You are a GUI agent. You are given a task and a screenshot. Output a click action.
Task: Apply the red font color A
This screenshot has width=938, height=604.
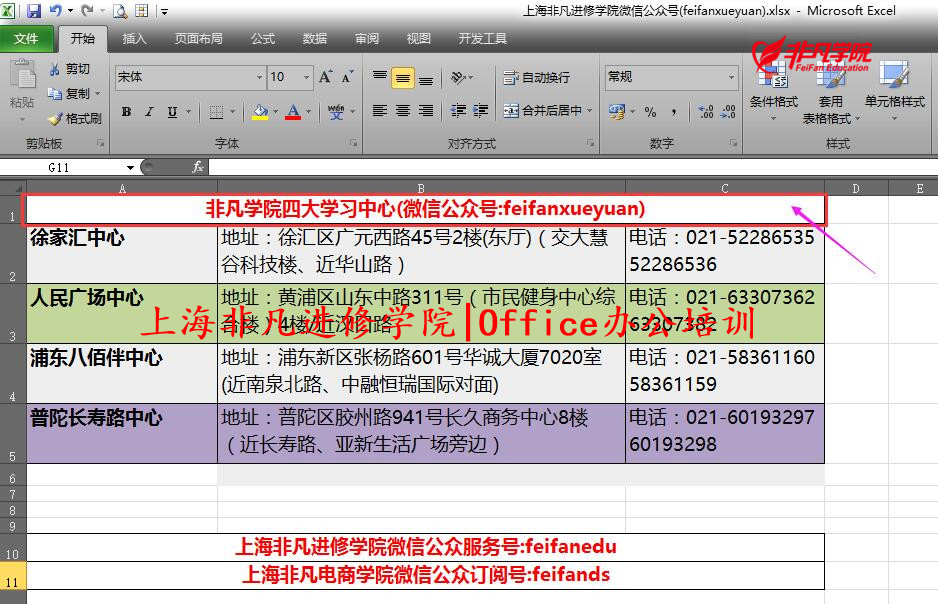[293, 112]
